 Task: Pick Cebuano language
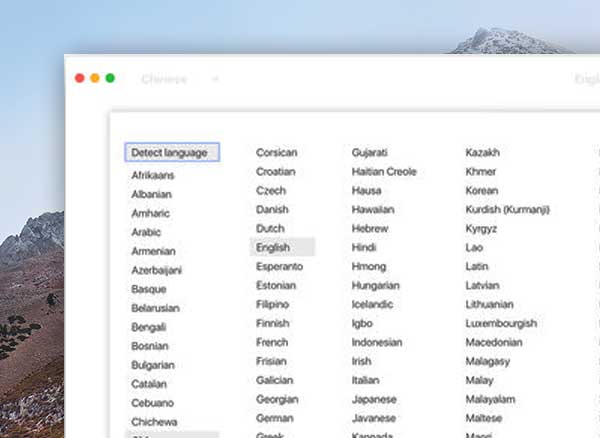tap(153, 403)
